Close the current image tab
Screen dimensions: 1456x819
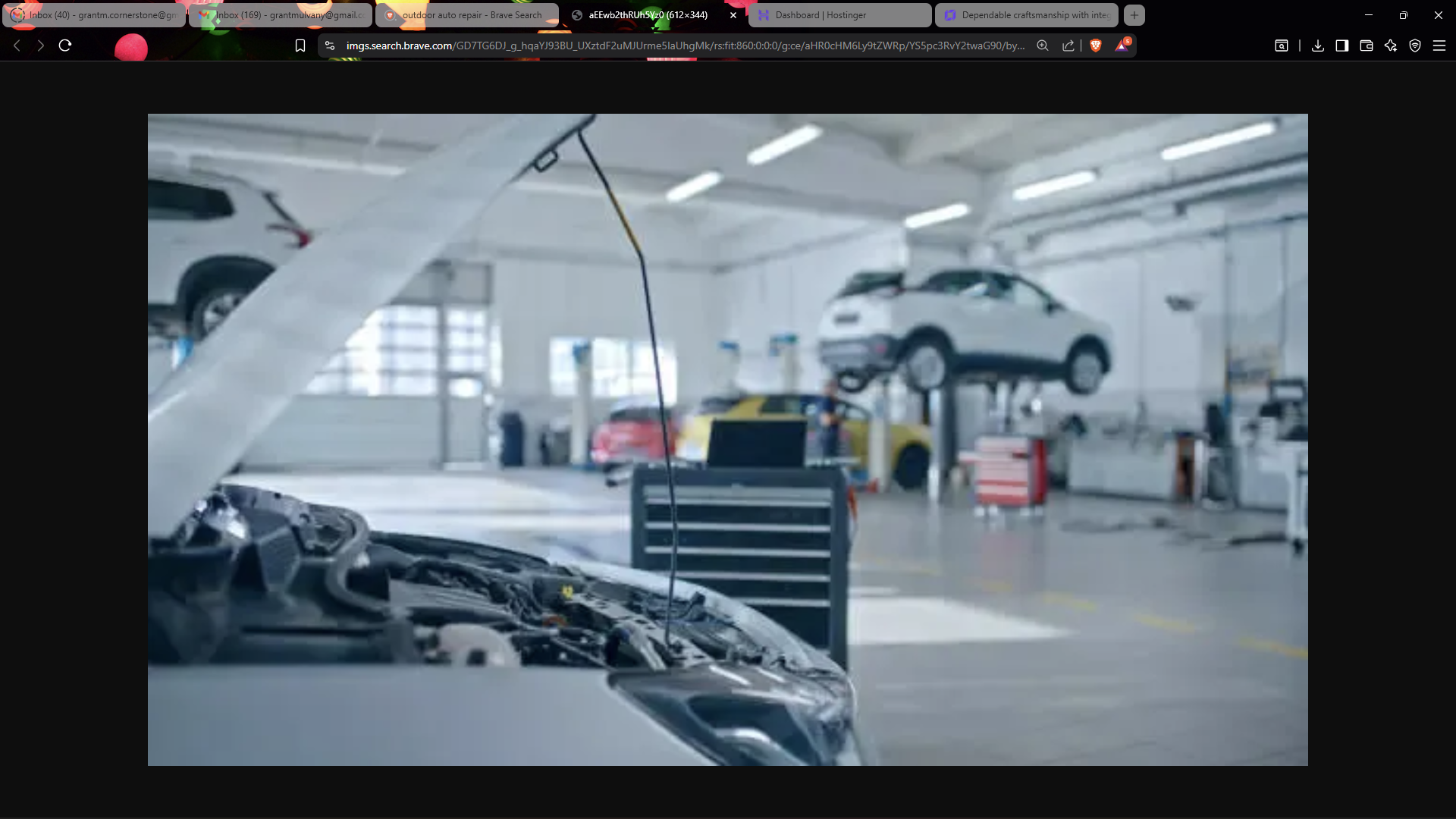pyautogui.click(x=733, y=15)
